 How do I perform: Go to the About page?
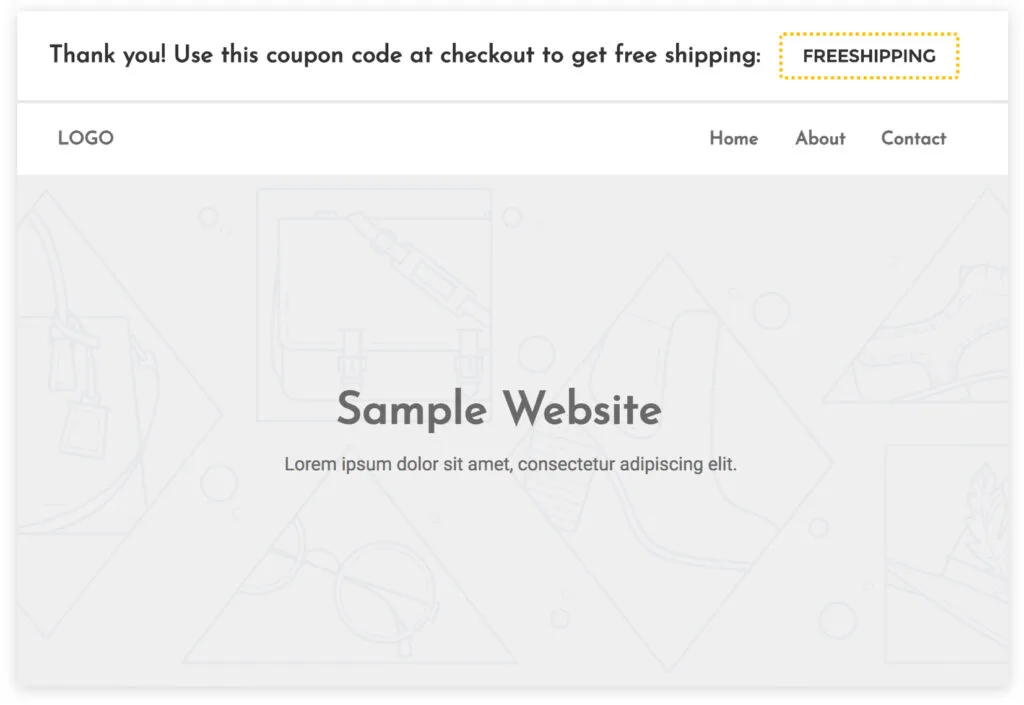coord(819,139)
